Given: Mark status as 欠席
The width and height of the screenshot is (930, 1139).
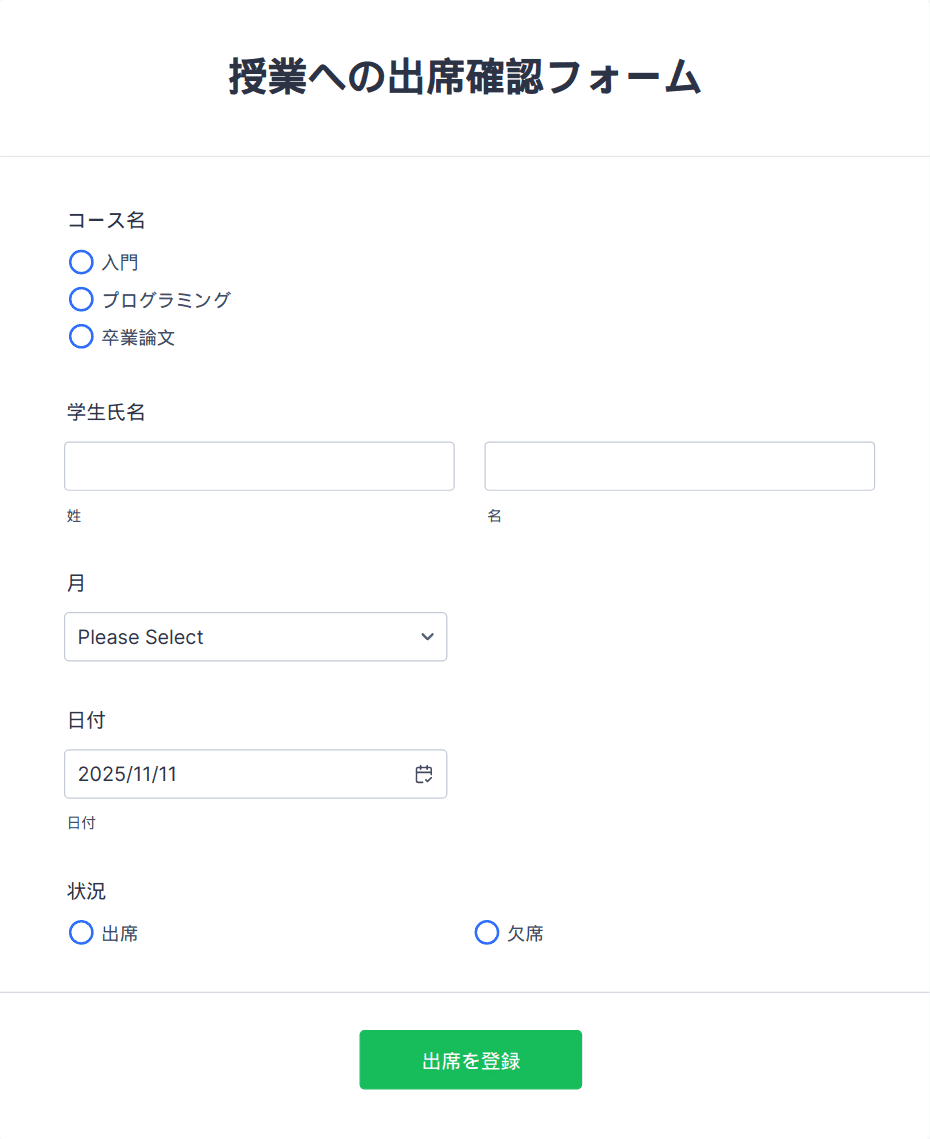Looking at the screenshot, I should (487, 933).
